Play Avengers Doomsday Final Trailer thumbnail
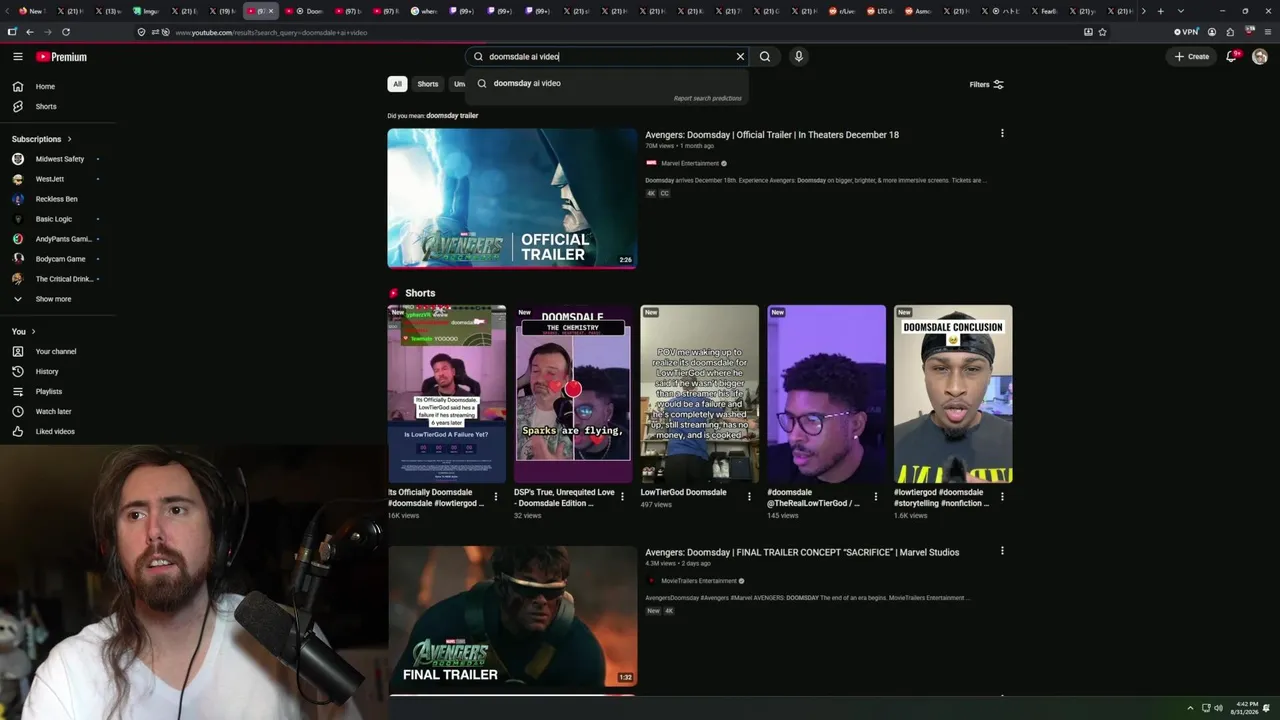The height and width of the screenshot is (720, 1280). pos(512,616)
